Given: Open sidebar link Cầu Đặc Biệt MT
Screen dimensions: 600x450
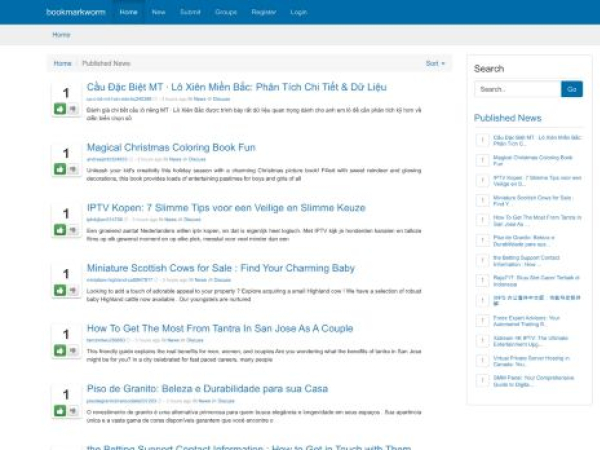Looking at the screenshot, I should [537, 140].
